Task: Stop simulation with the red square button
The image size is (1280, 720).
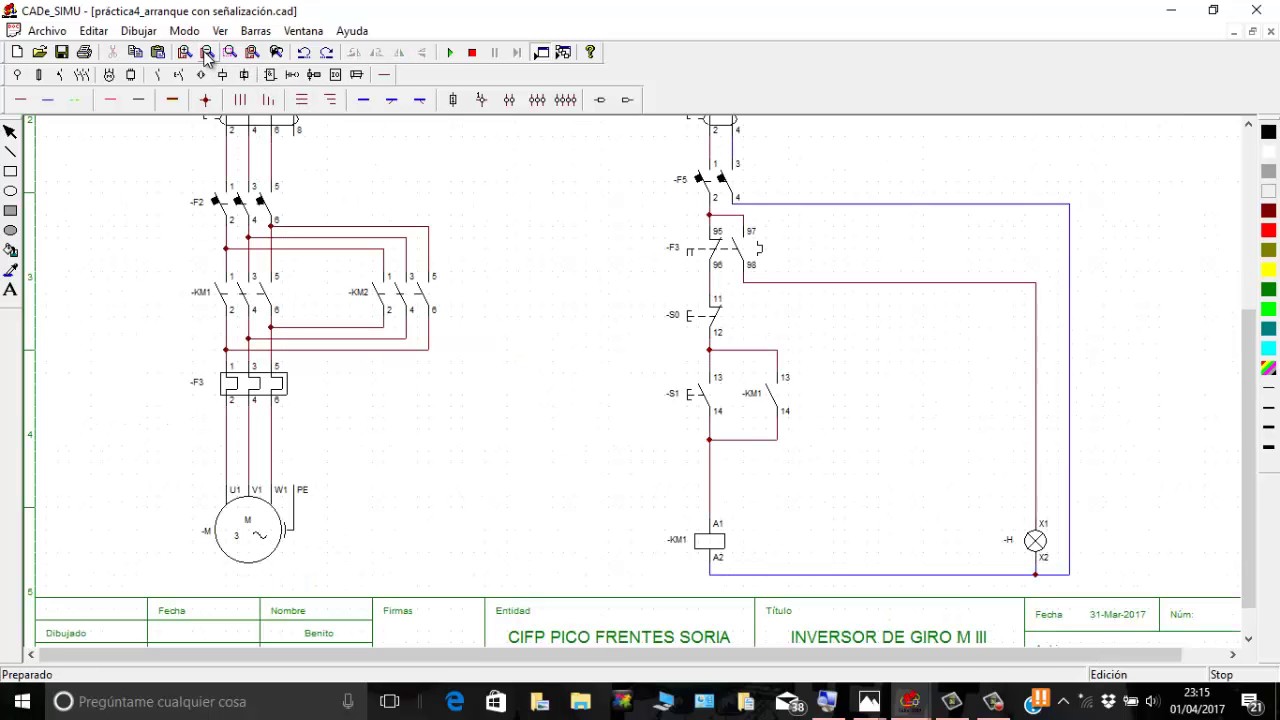Action: pyautogui.click(x=472, y=52)
